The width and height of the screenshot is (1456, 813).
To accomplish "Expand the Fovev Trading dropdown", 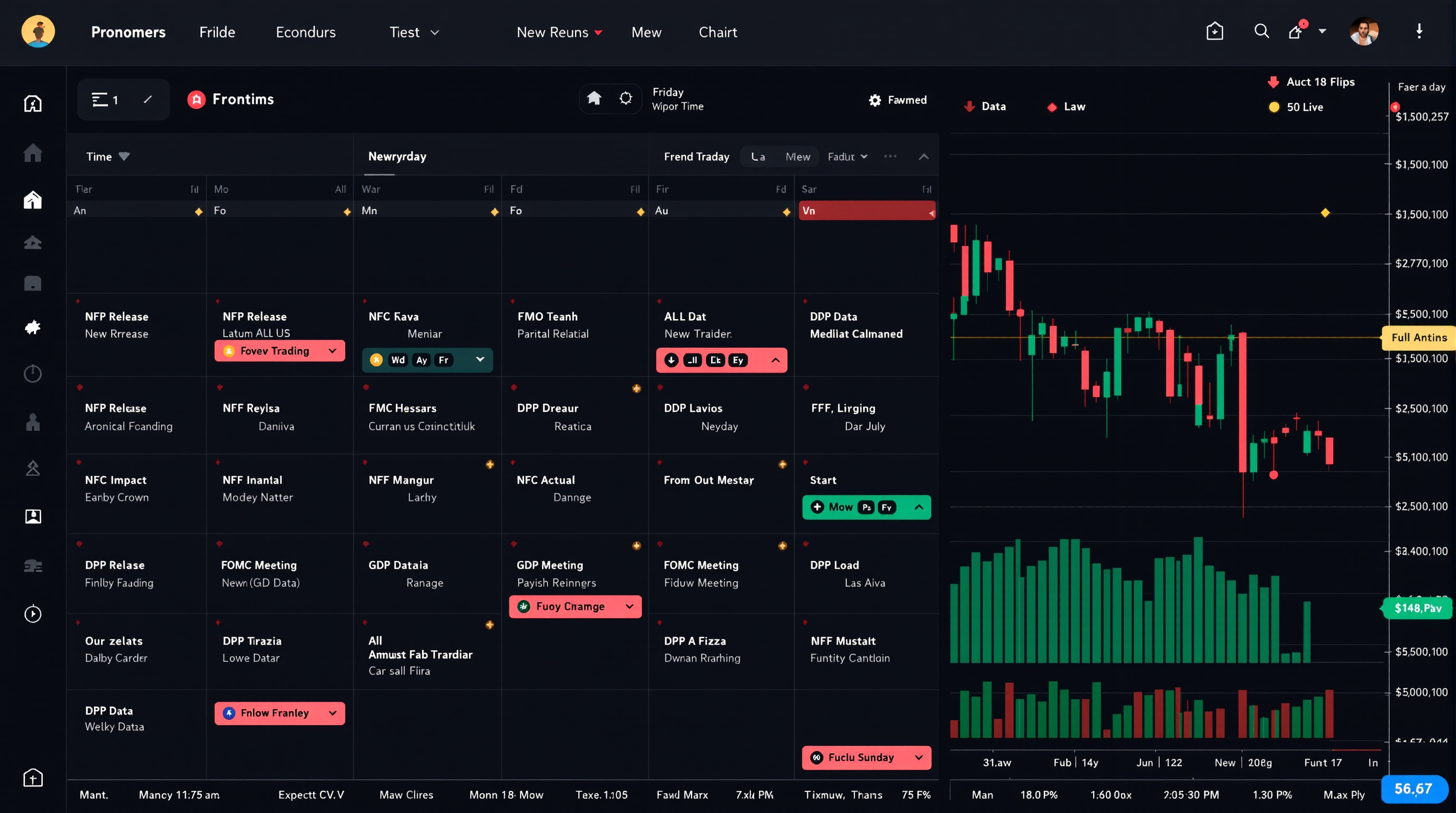I will [332, 350].
